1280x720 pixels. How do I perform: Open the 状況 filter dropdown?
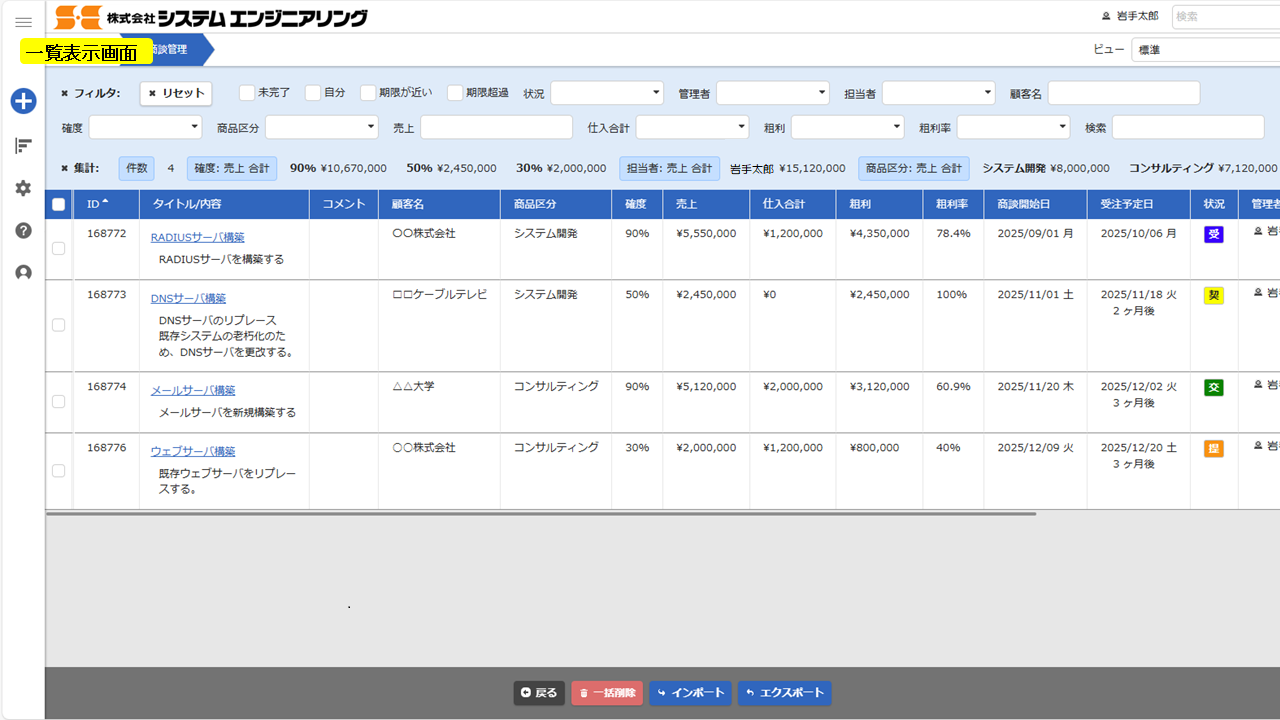coord(606,93)
